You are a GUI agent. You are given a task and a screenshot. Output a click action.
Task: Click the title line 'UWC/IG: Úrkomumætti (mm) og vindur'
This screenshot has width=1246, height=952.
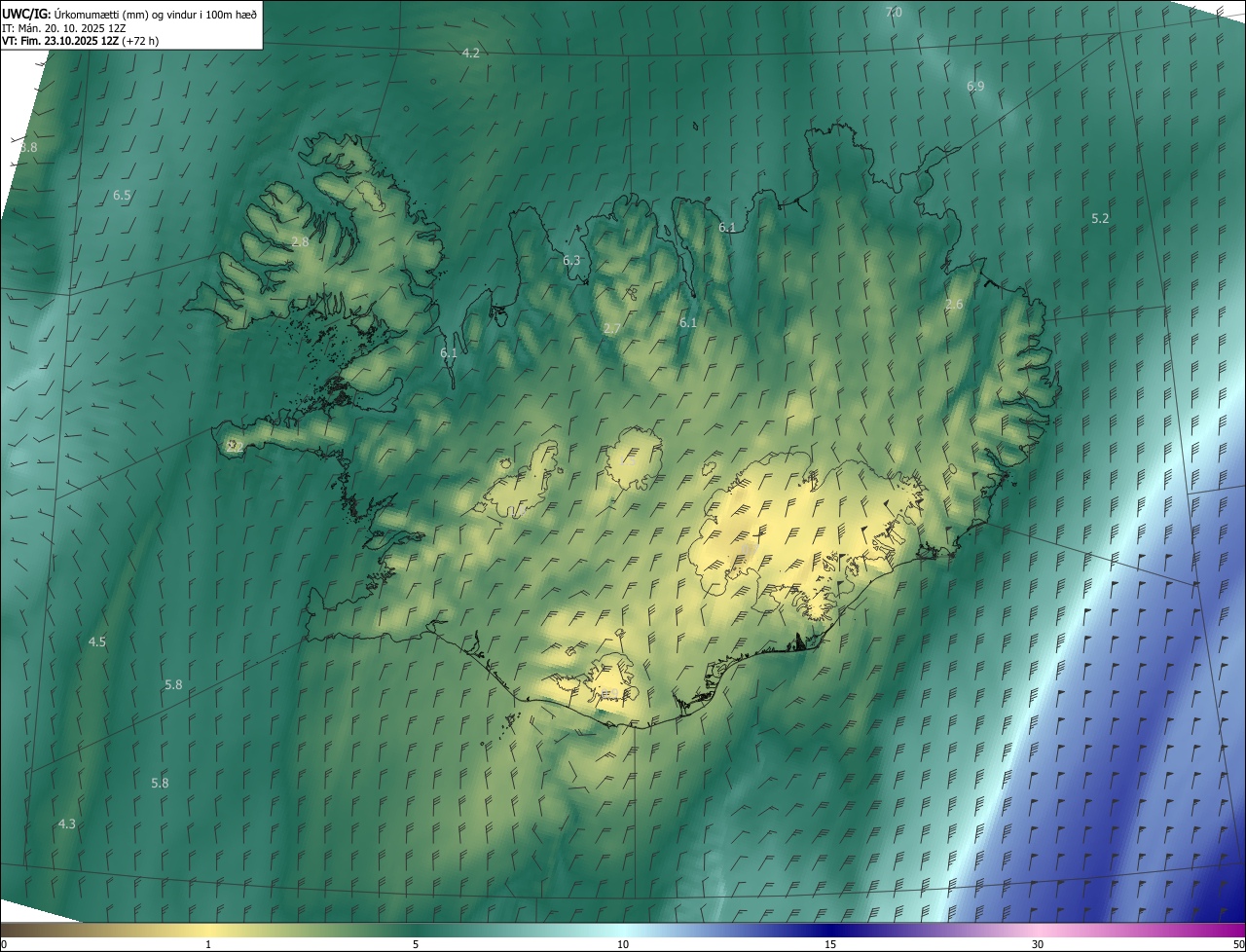129,13
